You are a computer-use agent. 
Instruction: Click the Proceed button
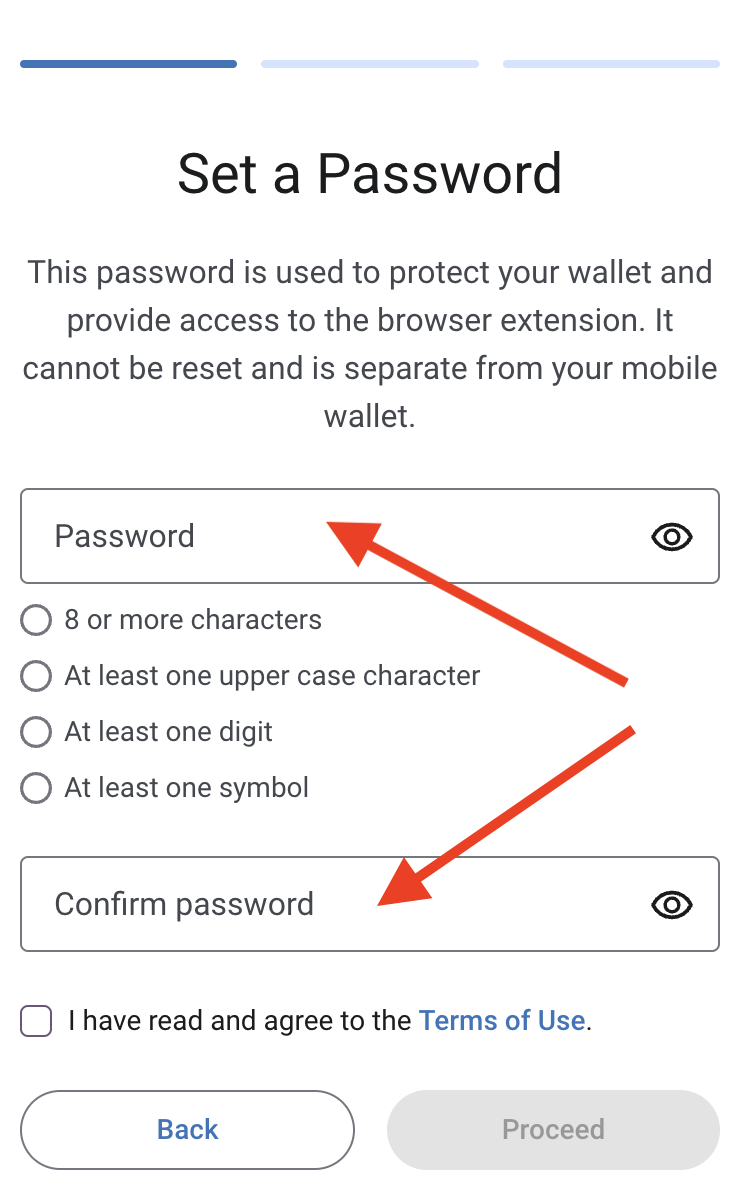pos(553,1129)
